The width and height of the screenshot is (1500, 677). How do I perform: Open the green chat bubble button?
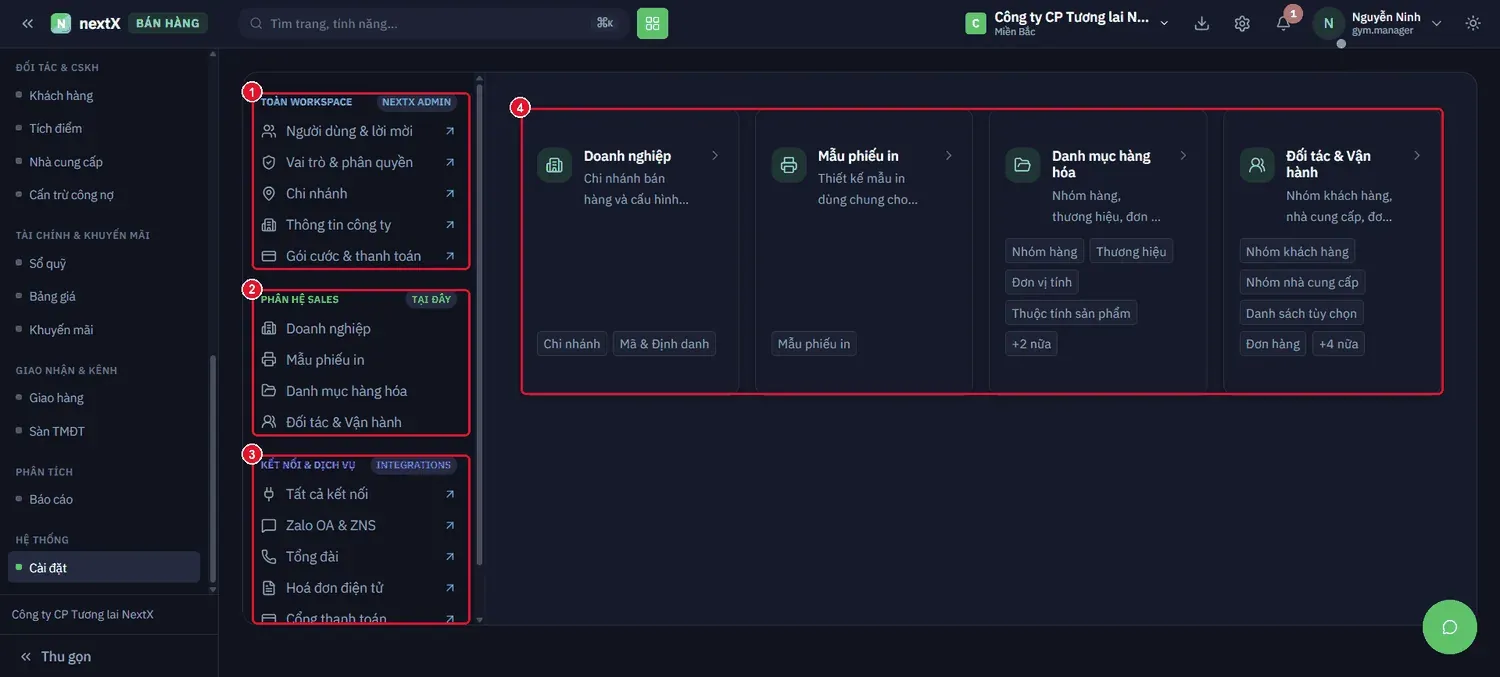pyautogui.click(x=1449, y=627)
